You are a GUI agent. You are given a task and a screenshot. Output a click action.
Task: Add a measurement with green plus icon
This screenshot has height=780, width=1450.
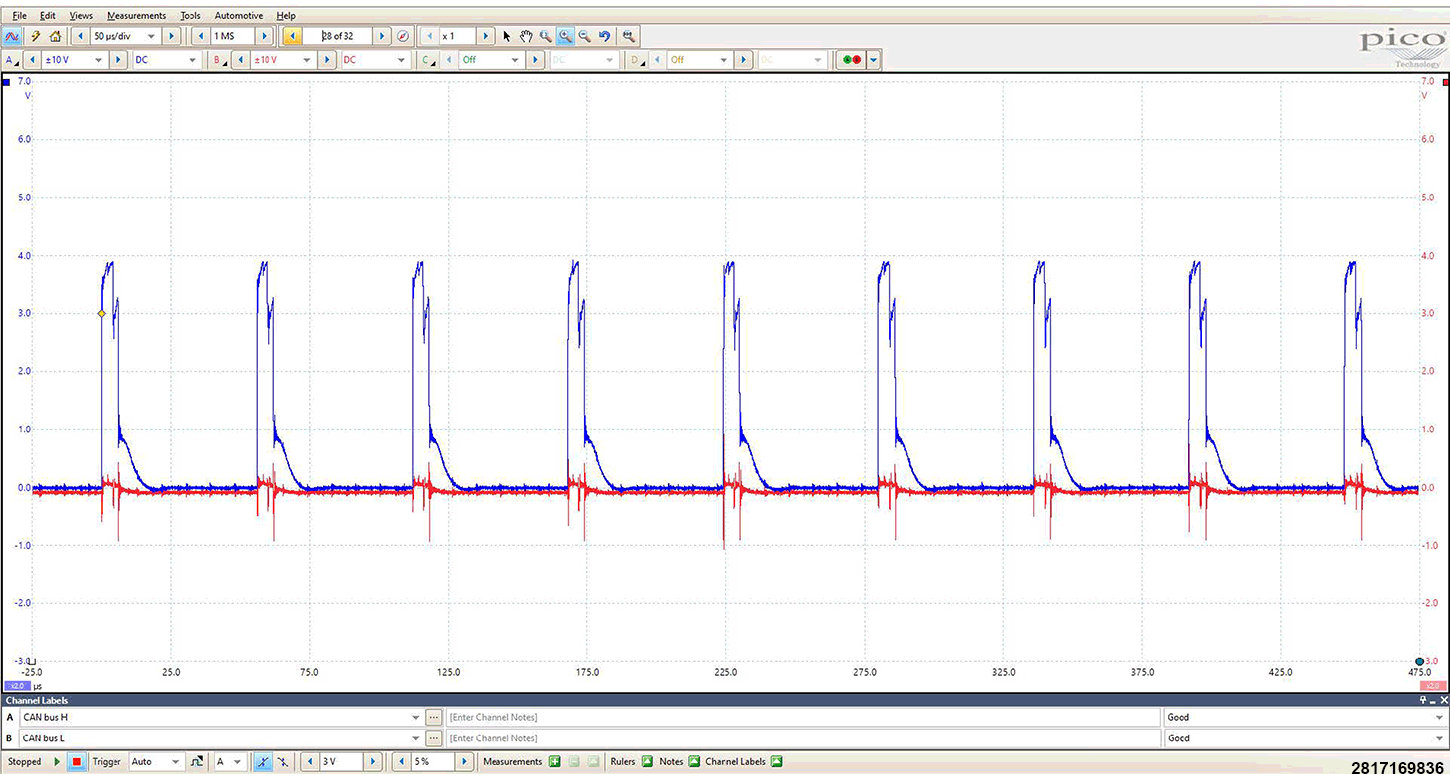pos(554,762)
